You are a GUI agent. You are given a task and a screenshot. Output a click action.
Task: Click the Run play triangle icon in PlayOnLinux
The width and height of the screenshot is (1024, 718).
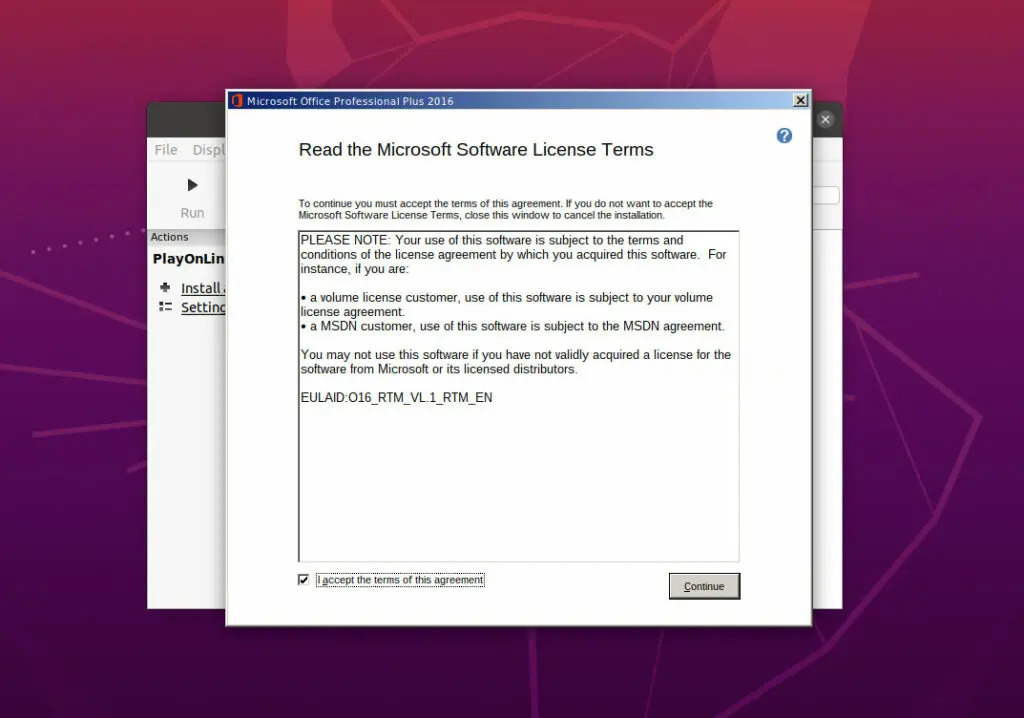pos(191,184)
